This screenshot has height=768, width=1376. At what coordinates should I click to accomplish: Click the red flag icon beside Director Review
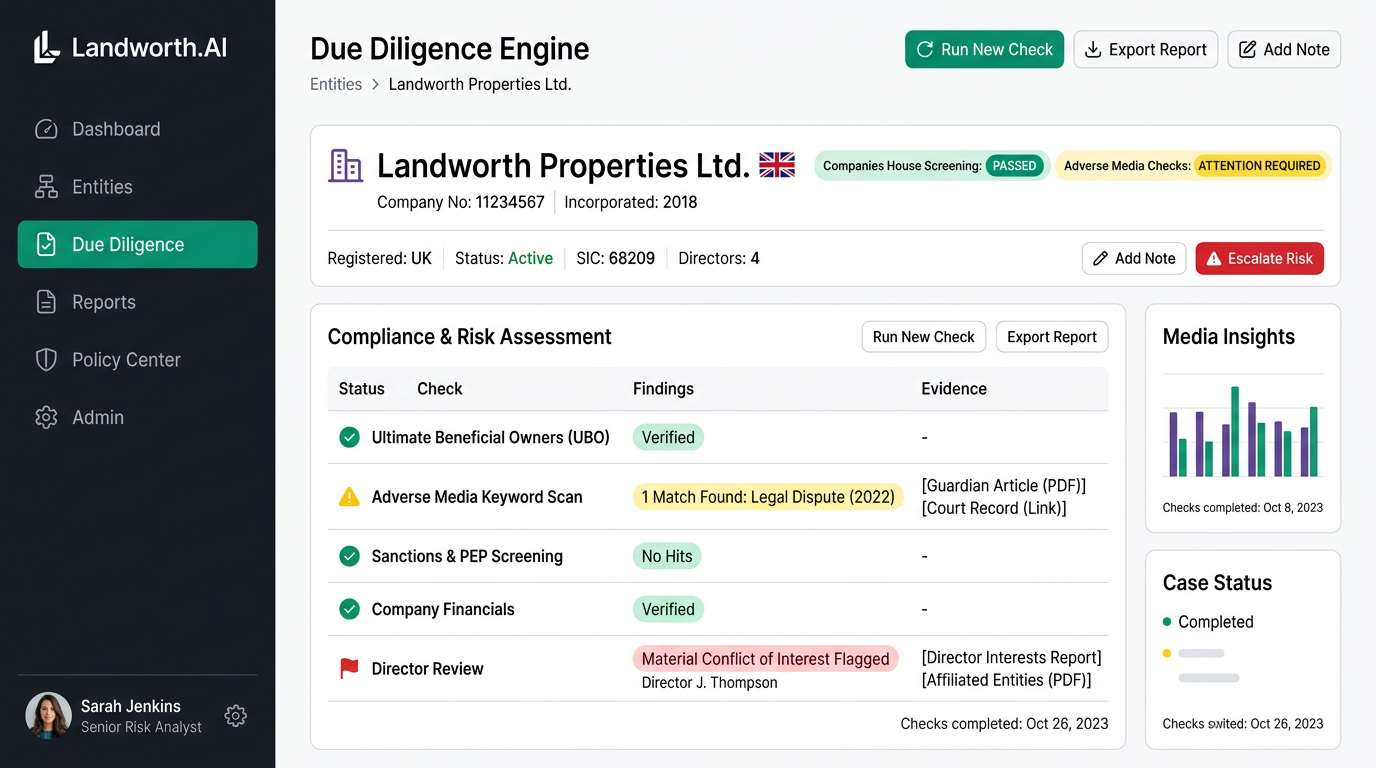pyautogui.click(x=349, y=668)
